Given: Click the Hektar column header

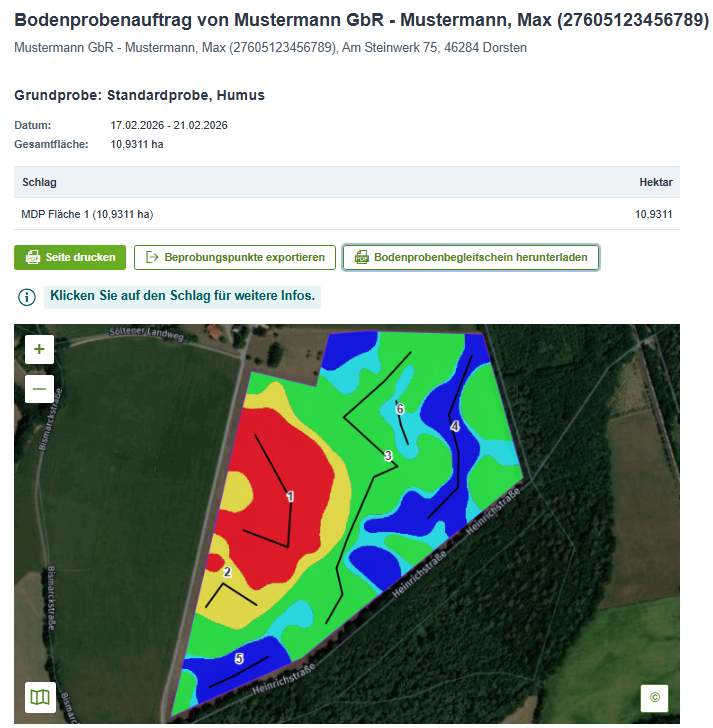Looking at the screenshot, I should click(x=655, y=183).
